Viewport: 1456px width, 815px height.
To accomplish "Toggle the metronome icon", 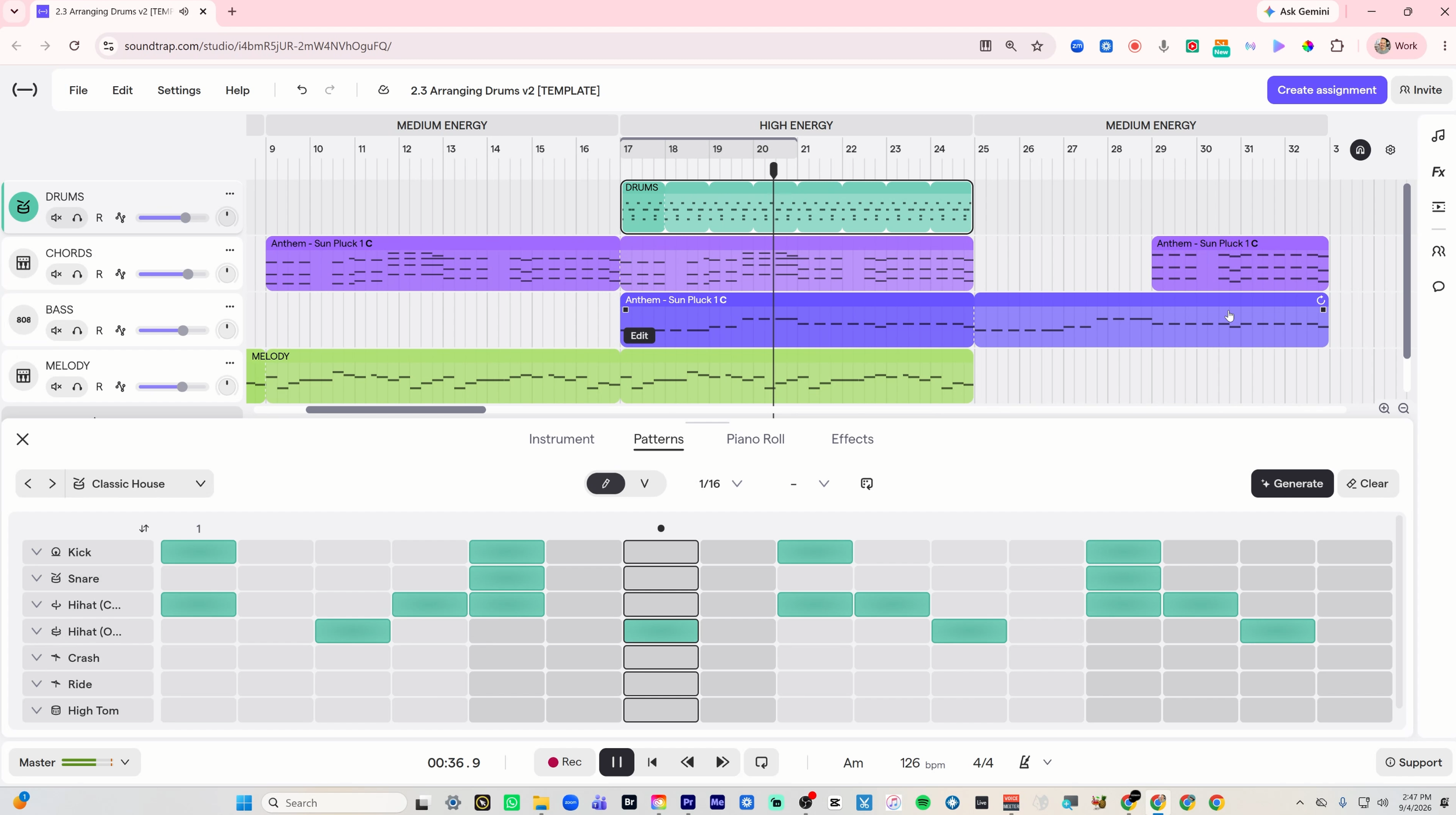I will tap(1024, 762).
